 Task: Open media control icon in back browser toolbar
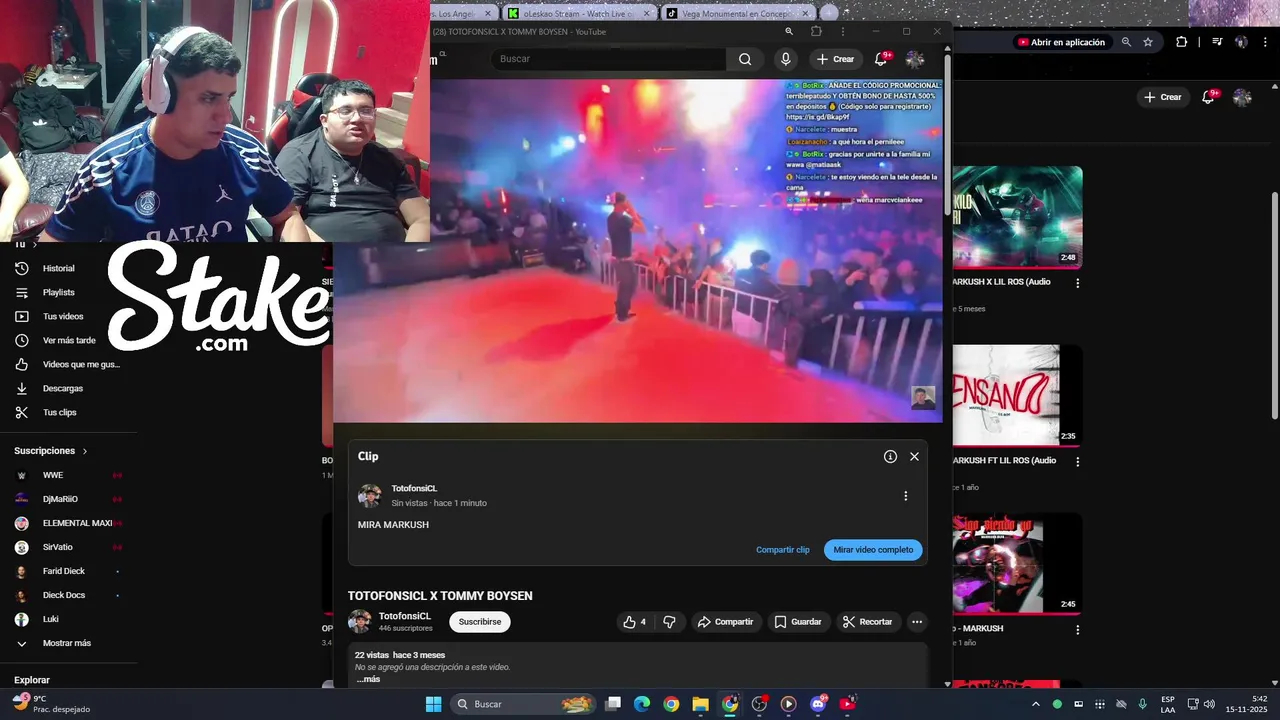click(x=1217, y=42)
